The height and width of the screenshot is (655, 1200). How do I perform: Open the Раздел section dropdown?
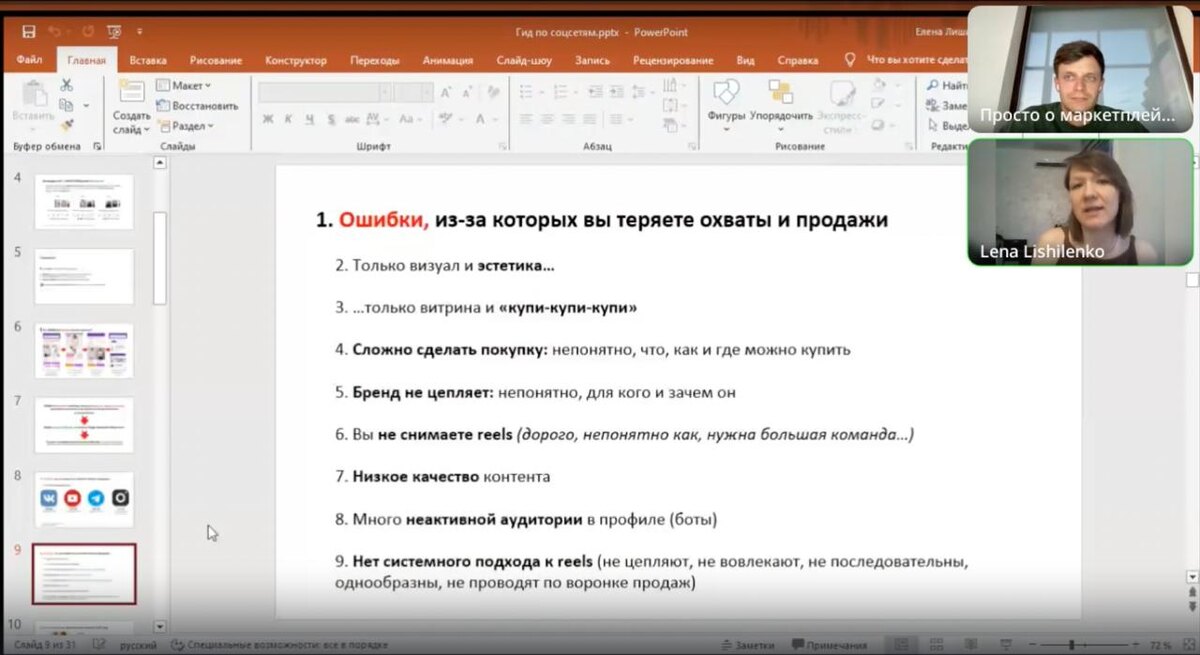pos(185,126)
